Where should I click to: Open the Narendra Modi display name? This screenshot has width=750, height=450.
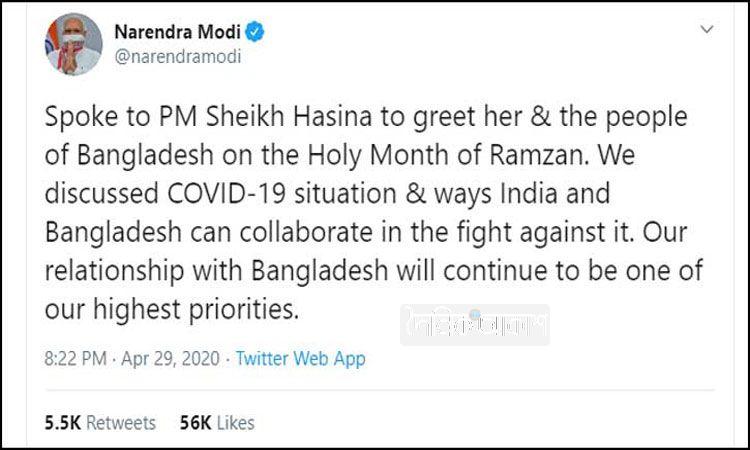(x=185, y=34)
